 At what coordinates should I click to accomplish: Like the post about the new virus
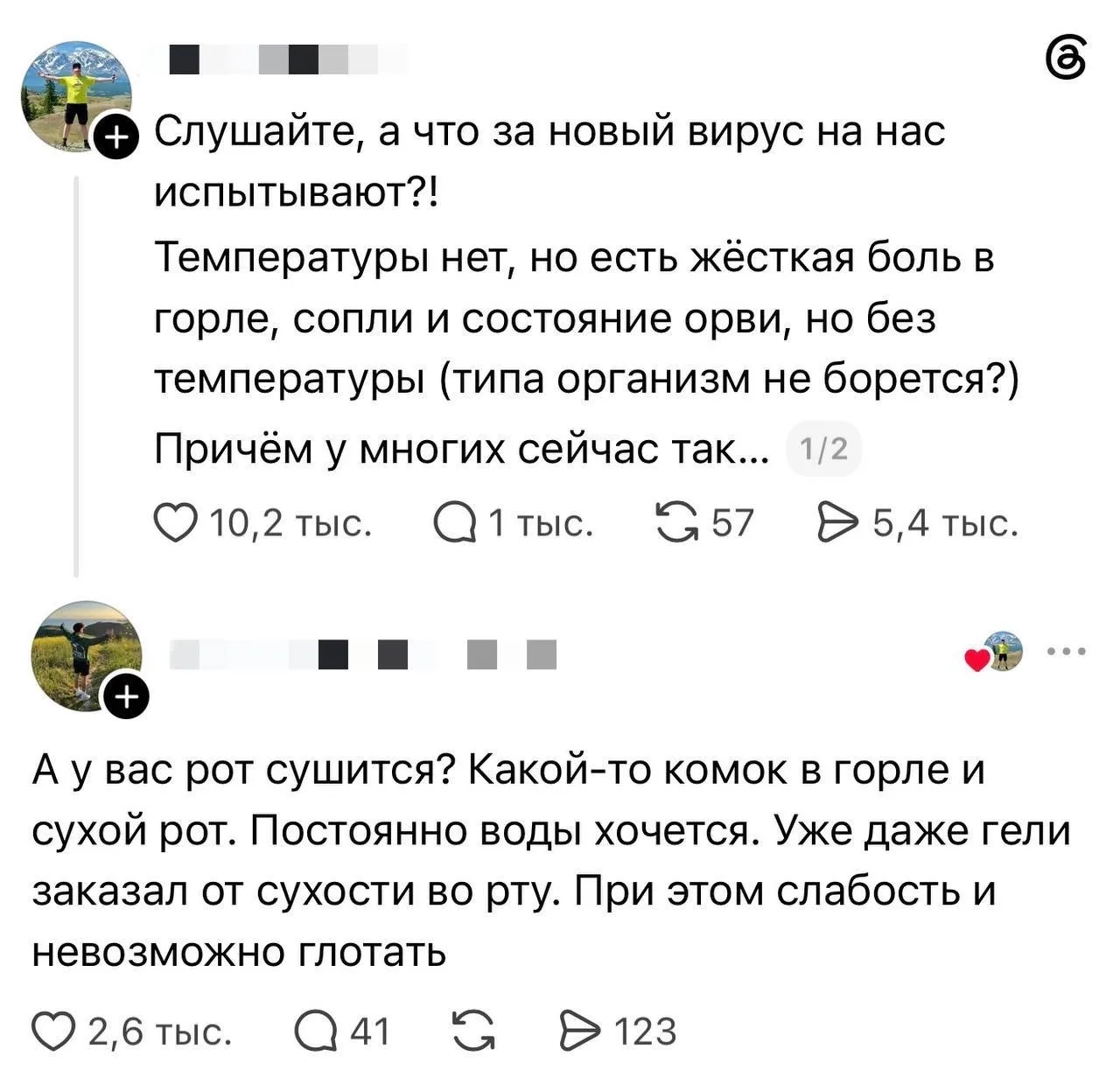click(x=174, y=523)
